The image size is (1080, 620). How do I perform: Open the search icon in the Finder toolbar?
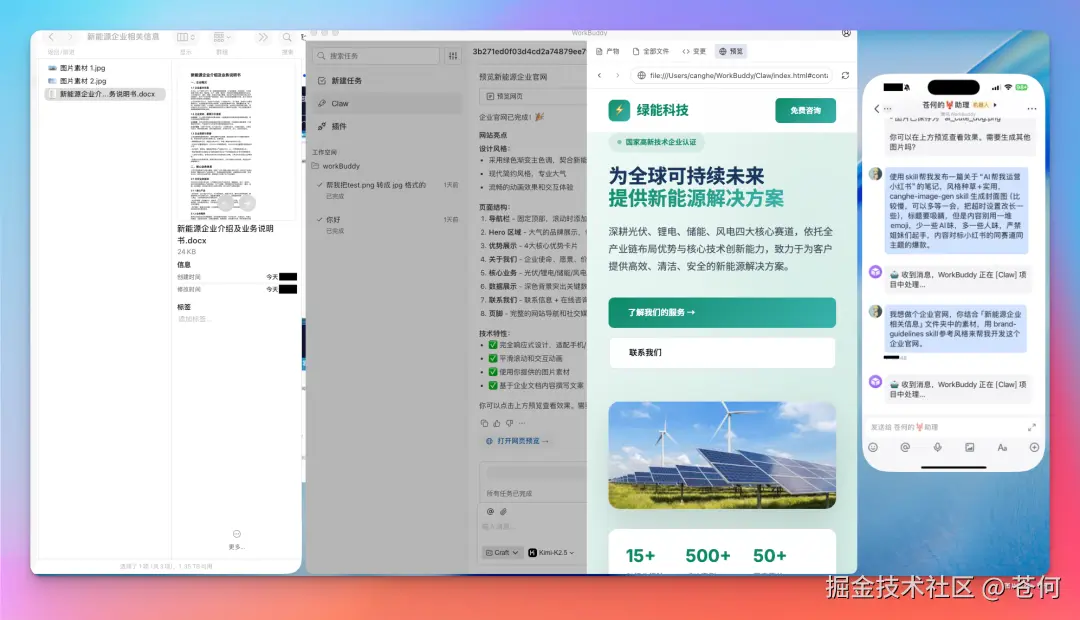click(287, 36)
